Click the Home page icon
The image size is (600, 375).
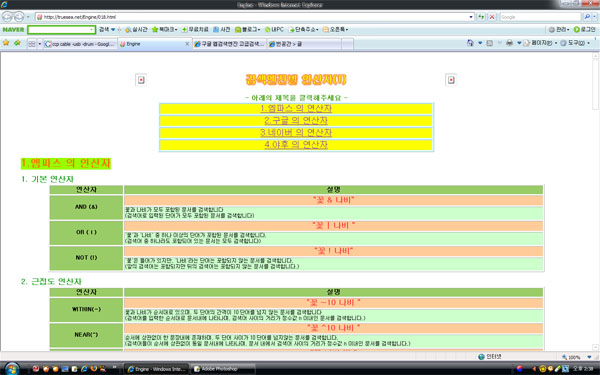(x=470, y=43)
